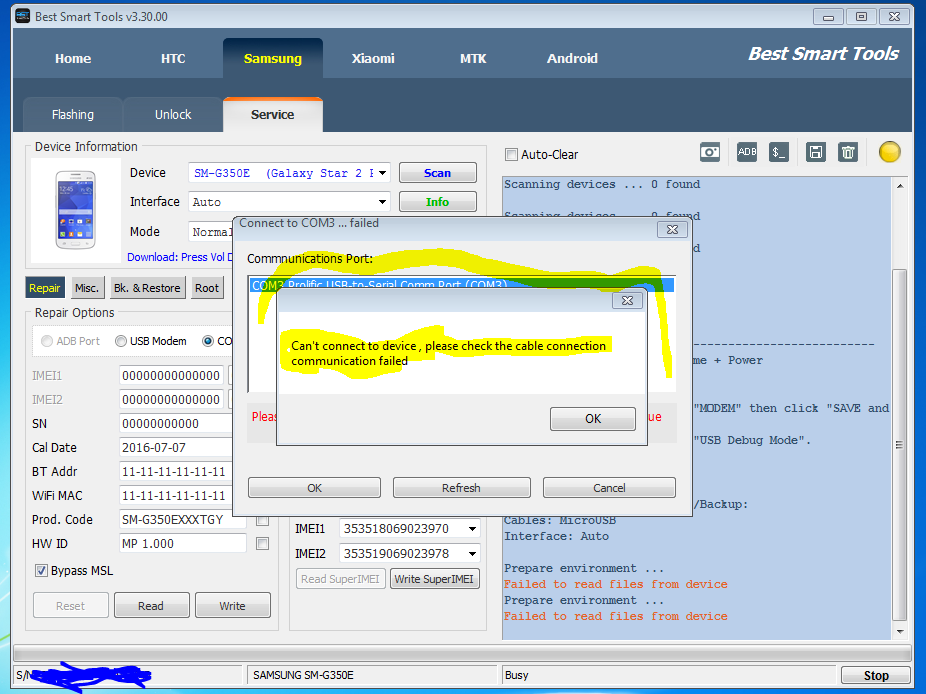Switch to the Unlock sub-tab
Screen dimensions: 926x694
[173, 115]
